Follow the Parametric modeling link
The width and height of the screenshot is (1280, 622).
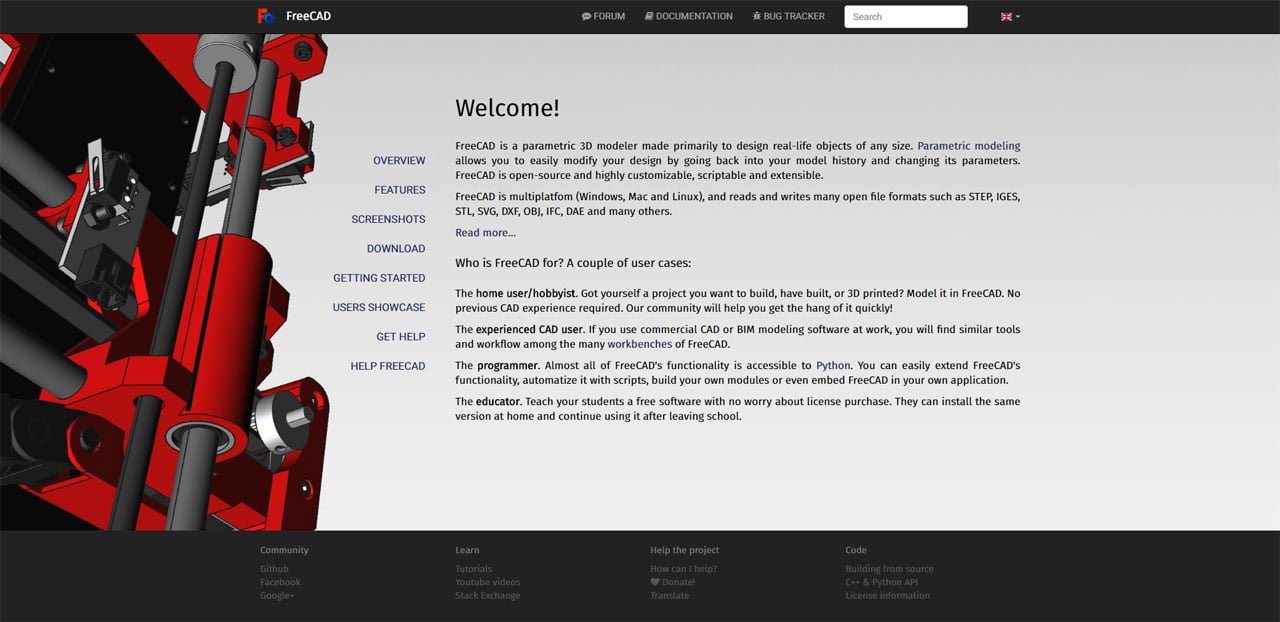[969, 146]
